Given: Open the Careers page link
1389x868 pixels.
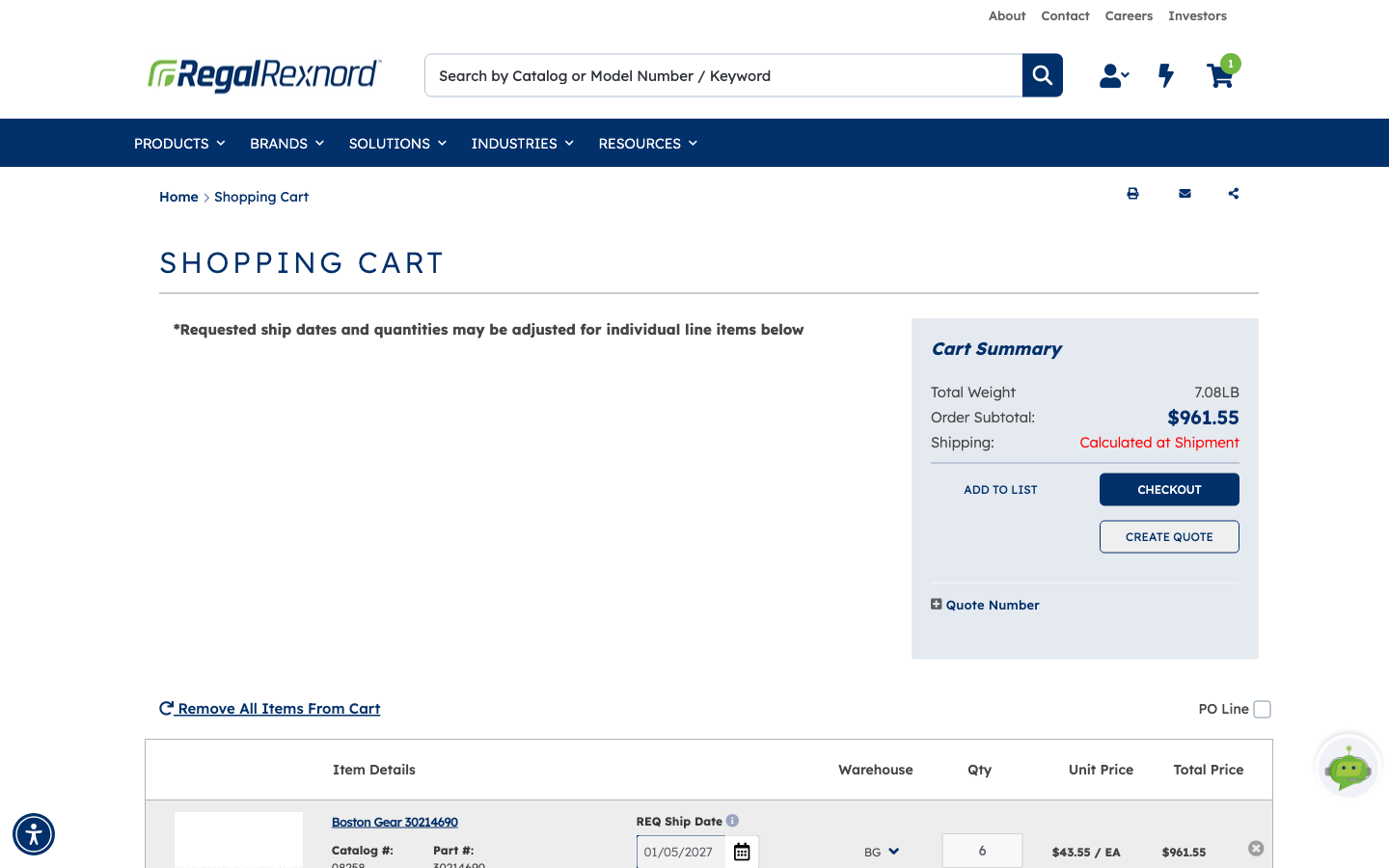Looking at the screenshot, I should (1129, 15).
